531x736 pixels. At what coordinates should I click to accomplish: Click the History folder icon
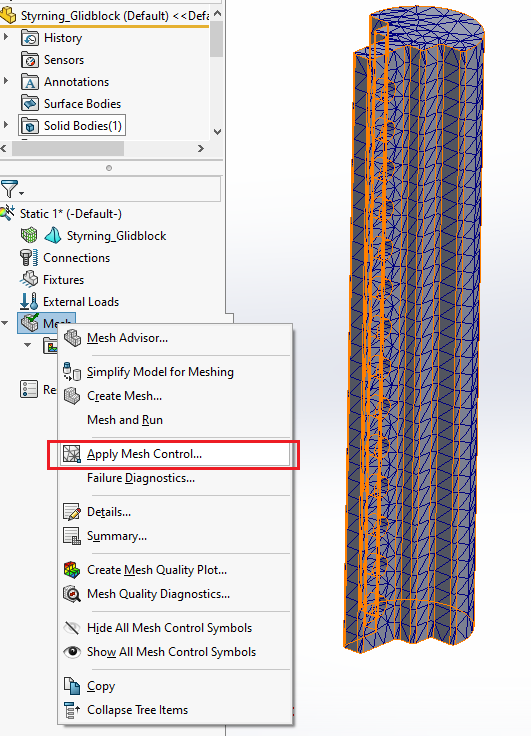[x=30, y=38]
